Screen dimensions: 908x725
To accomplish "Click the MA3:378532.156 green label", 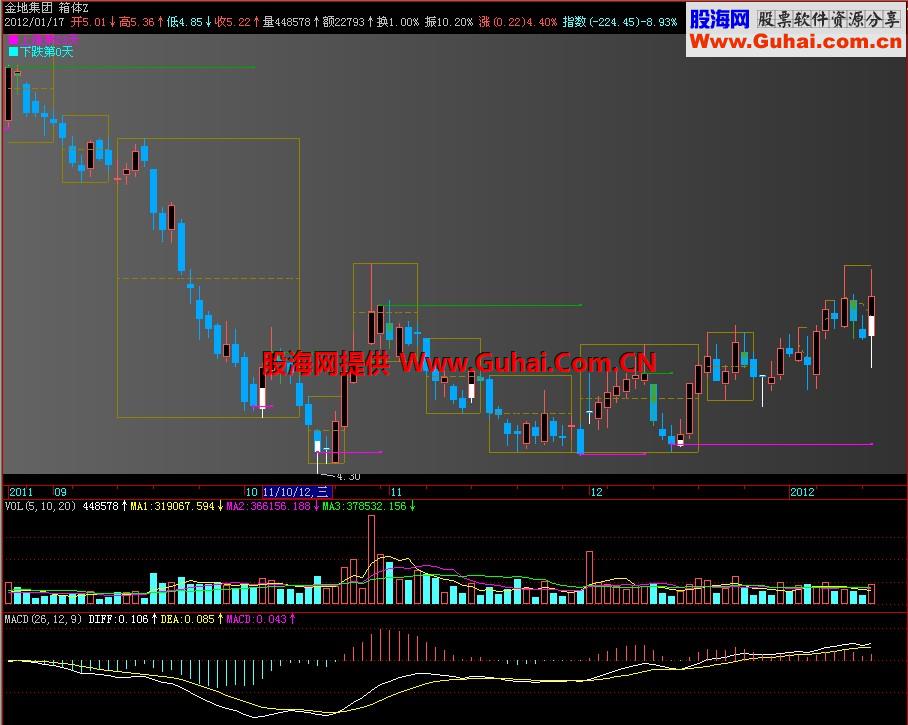I will click(x=365, y=506).
